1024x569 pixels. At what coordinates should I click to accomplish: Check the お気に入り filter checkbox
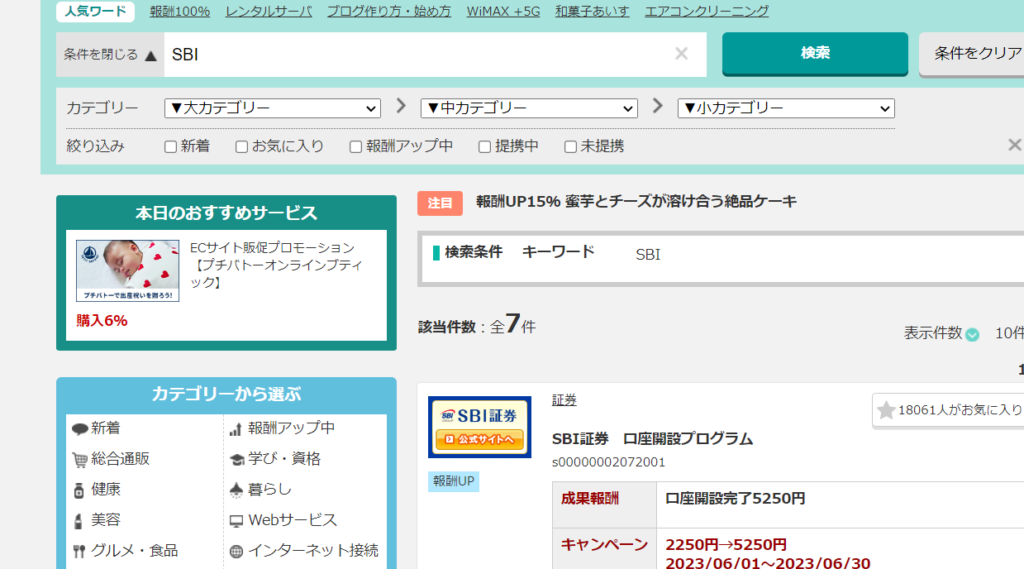tap(241, 147)
